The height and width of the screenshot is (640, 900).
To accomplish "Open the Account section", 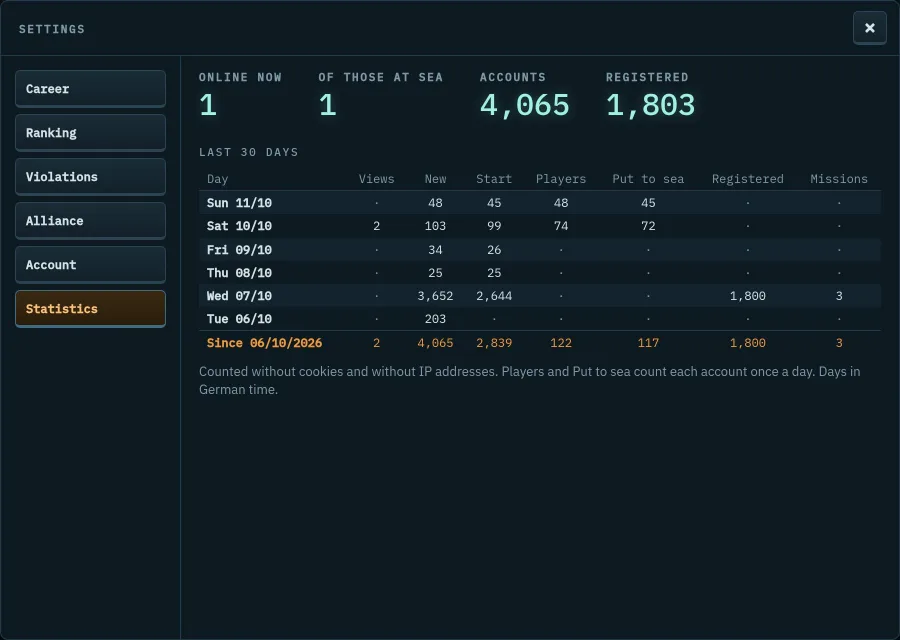I will click(x=90, y=265).
